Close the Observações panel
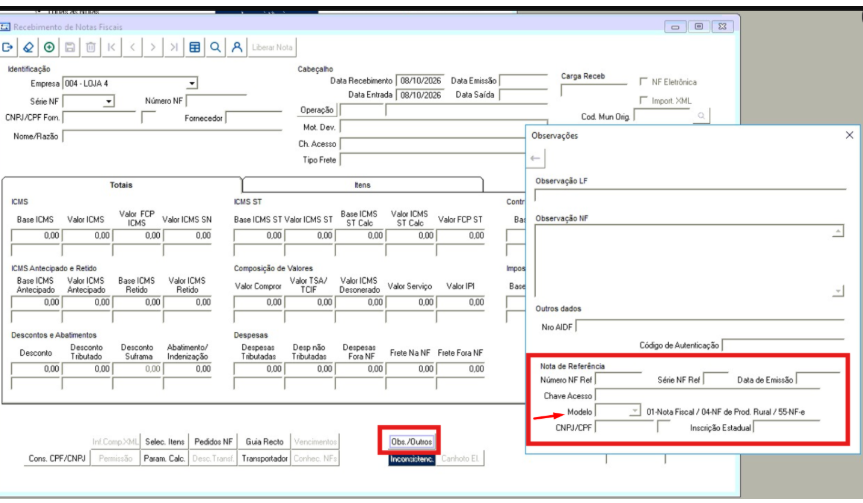Screen dimensions: 863x503 [x=849, y=135]
